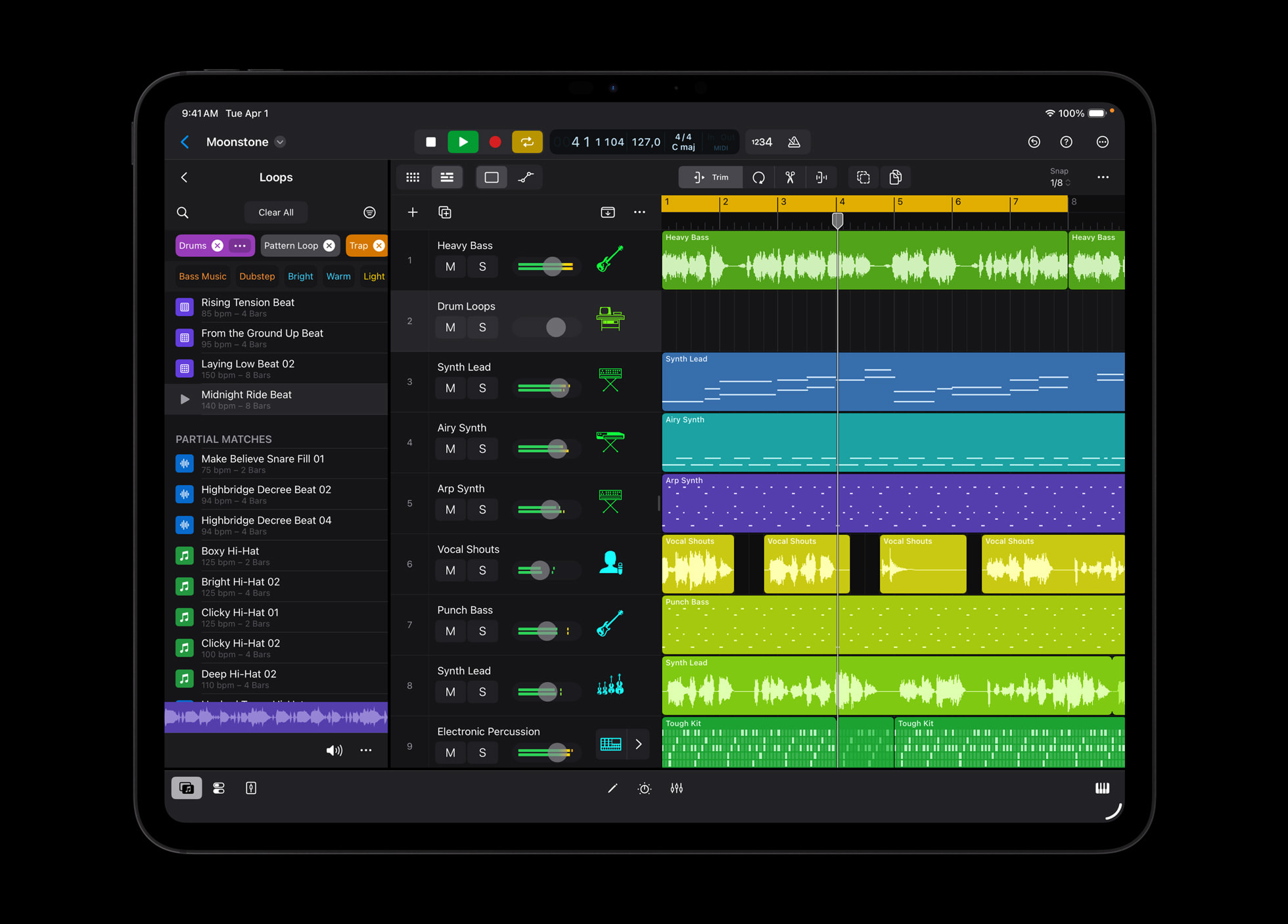The width and height of the screenshot is (1288, 924).
Task: Solo the Vocal Shouts track
Action: 482,570
